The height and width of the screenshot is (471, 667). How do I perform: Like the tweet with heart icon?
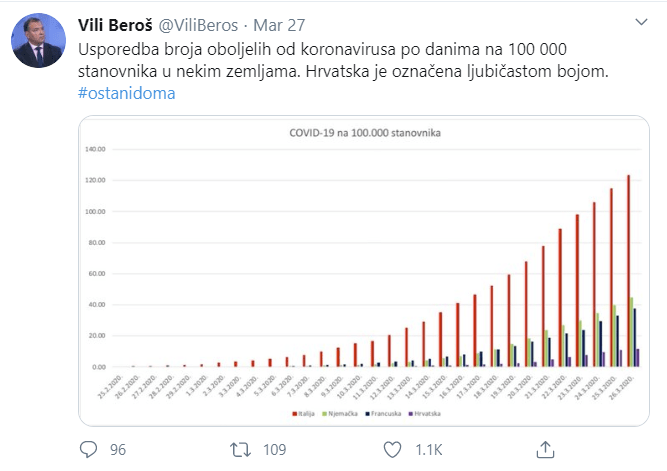[392, 450]
